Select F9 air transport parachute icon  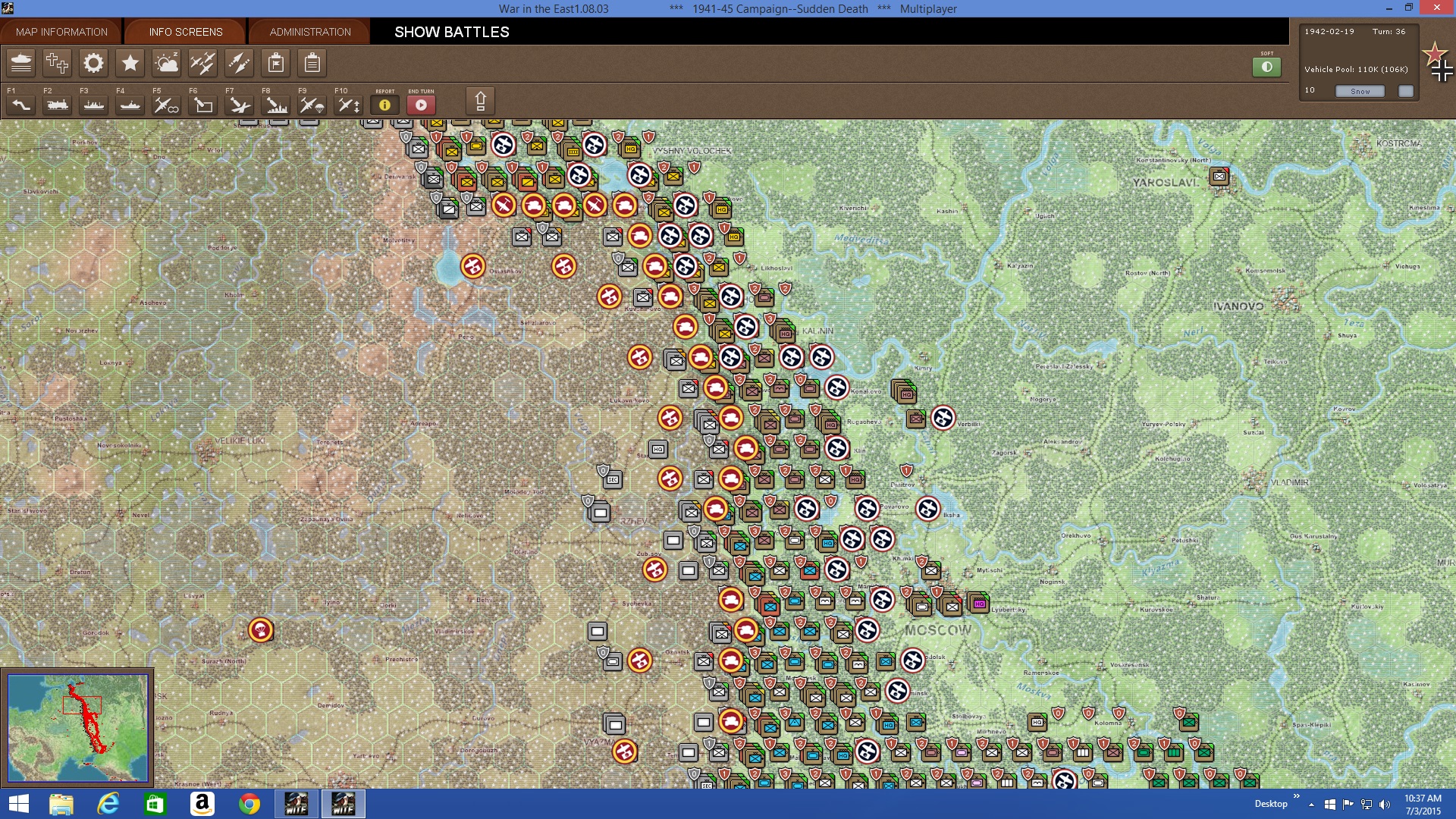[312, 105]
